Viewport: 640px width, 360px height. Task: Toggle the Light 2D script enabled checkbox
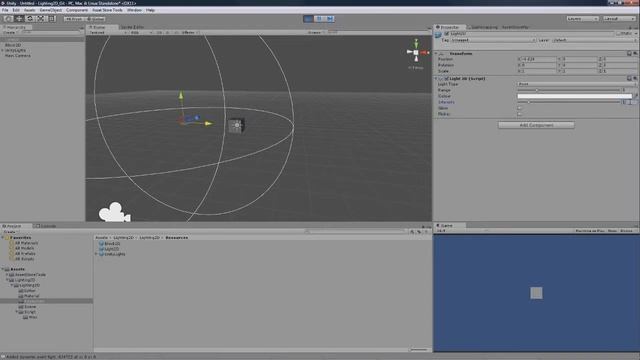447,78
